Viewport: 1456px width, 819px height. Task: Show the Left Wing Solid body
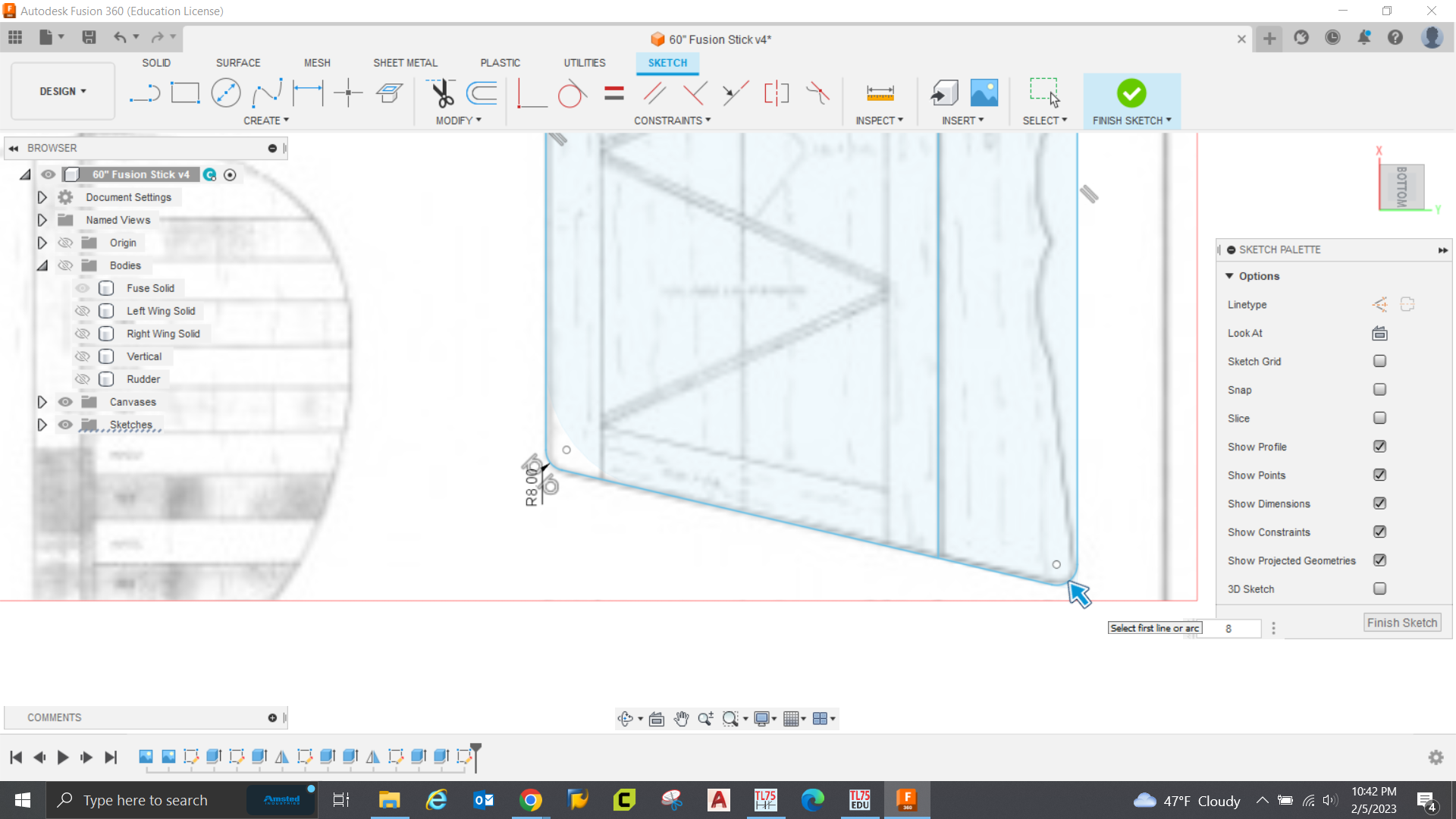(83, 311)
